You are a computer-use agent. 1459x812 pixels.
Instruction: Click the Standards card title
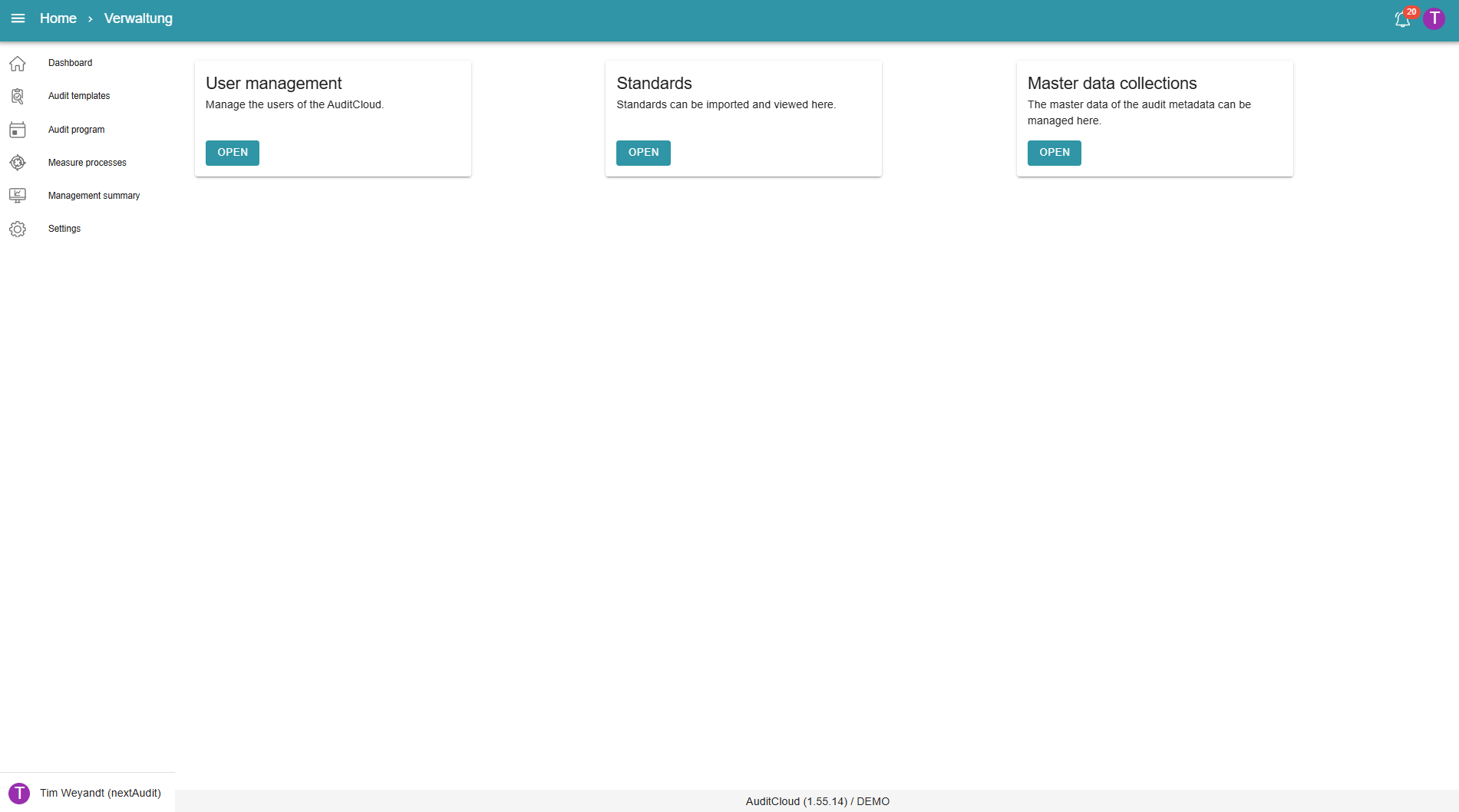(x=654, y=83)
